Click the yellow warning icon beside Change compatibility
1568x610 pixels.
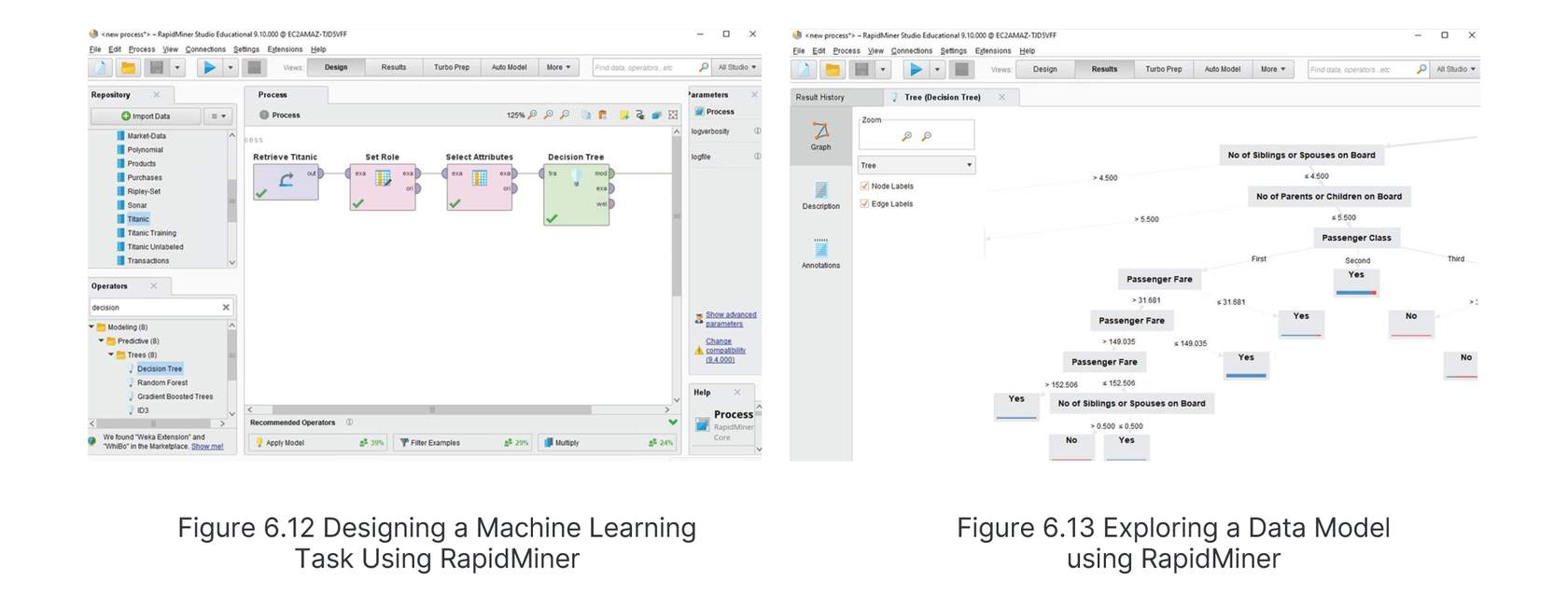pos(698,351)
